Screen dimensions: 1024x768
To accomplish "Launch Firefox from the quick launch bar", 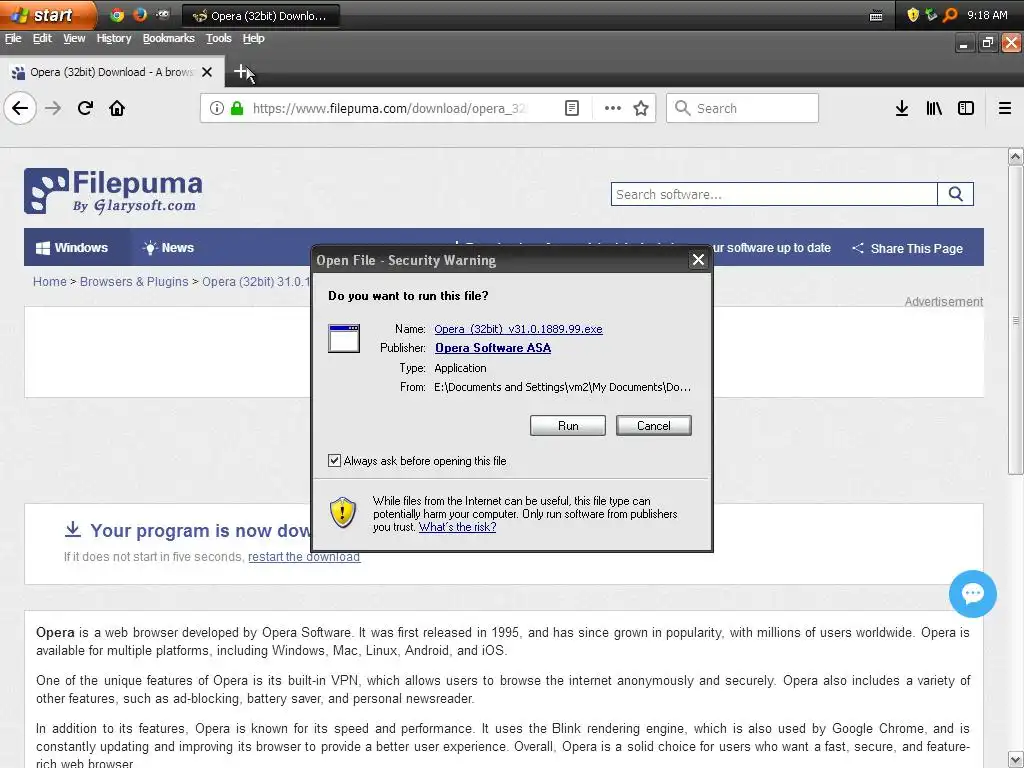I will pos(140,15).
